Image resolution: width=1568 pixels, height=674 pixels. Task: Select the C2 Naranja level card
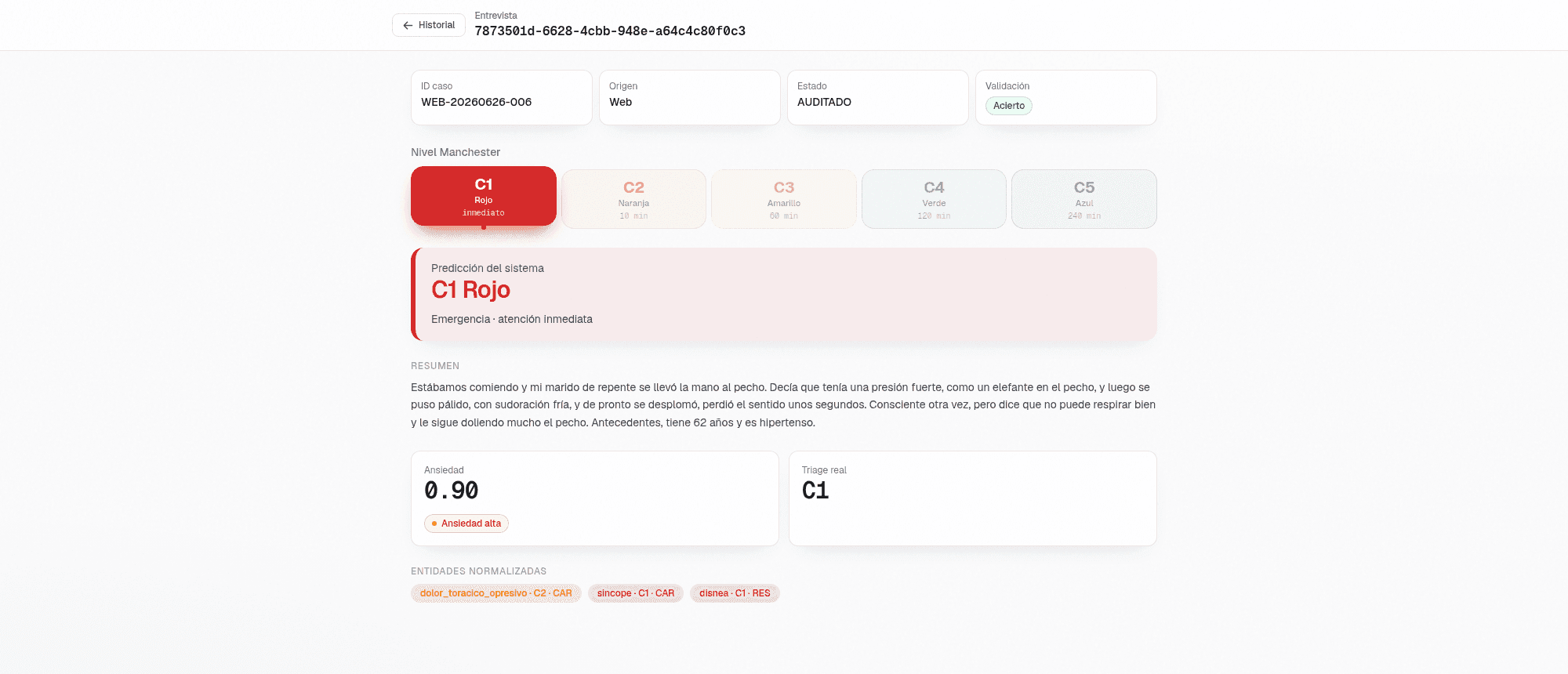point(633,199)
